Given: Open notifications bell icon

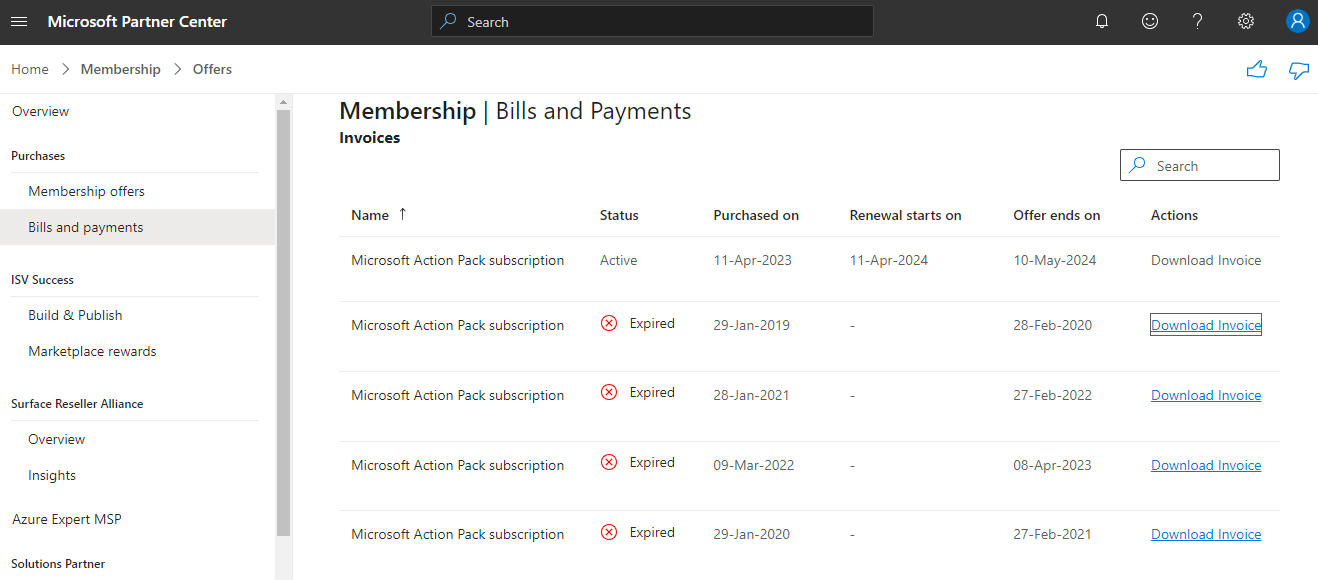Looking at the screenshot, I should point(1102,21).
